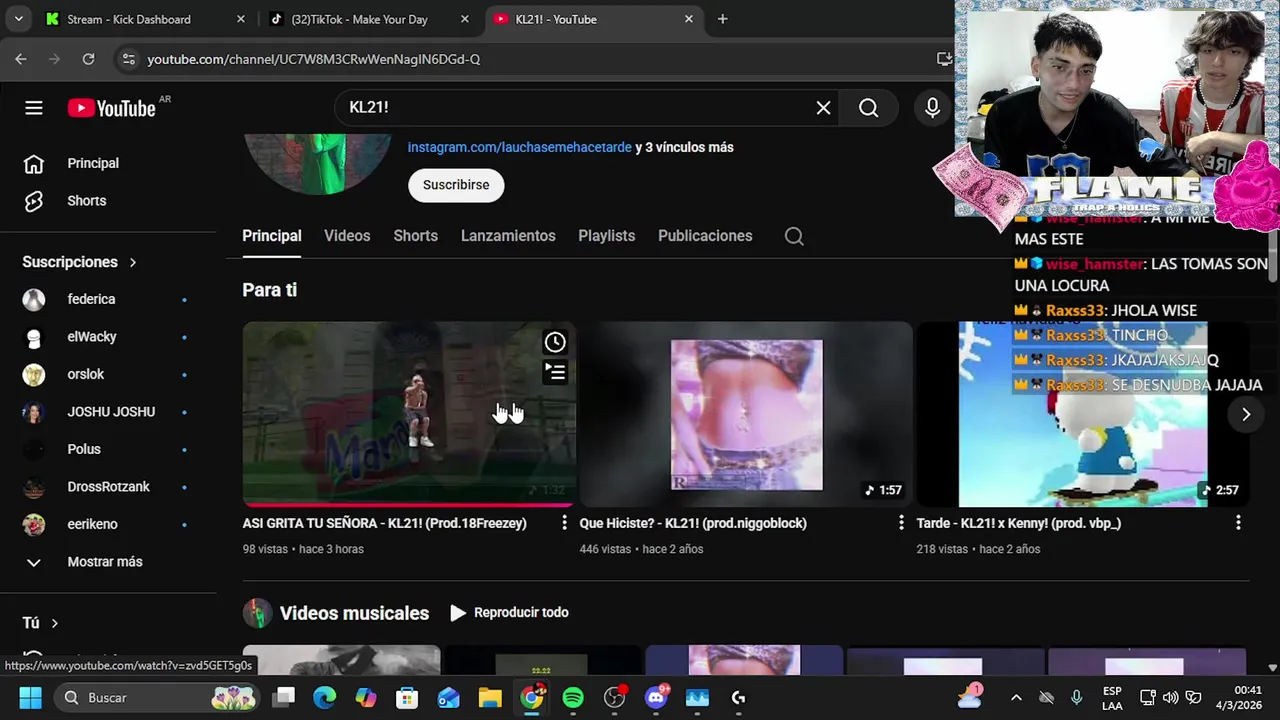1280x720 pixels.
Task: Show hidden system tray icons
Action: tap(1016, 697)
